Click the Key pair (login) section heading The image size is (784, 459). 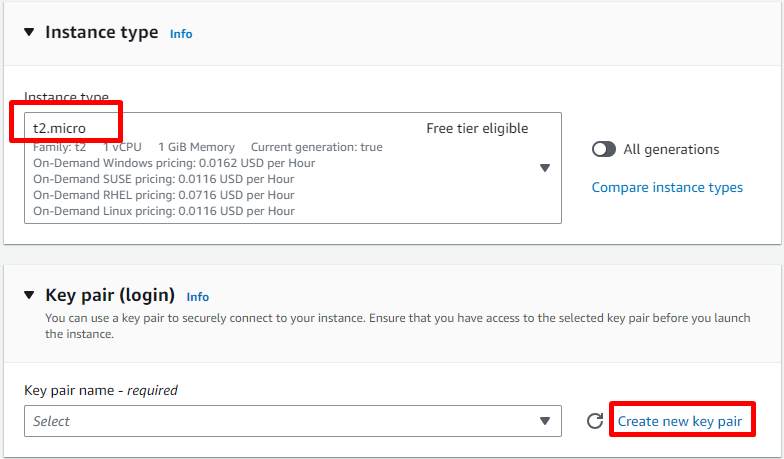pyautogui.click(x=110, y=295)
